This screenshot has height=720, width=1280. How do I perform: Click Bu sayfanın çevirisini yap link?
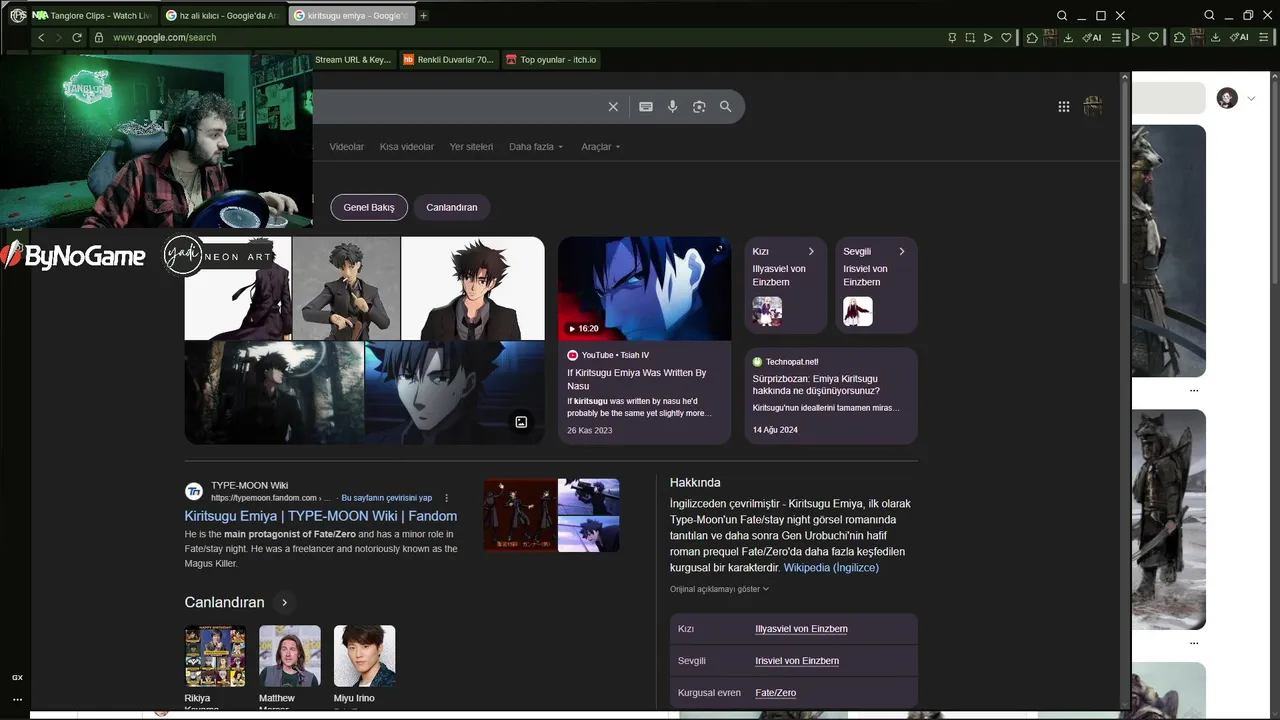(387, 498)
